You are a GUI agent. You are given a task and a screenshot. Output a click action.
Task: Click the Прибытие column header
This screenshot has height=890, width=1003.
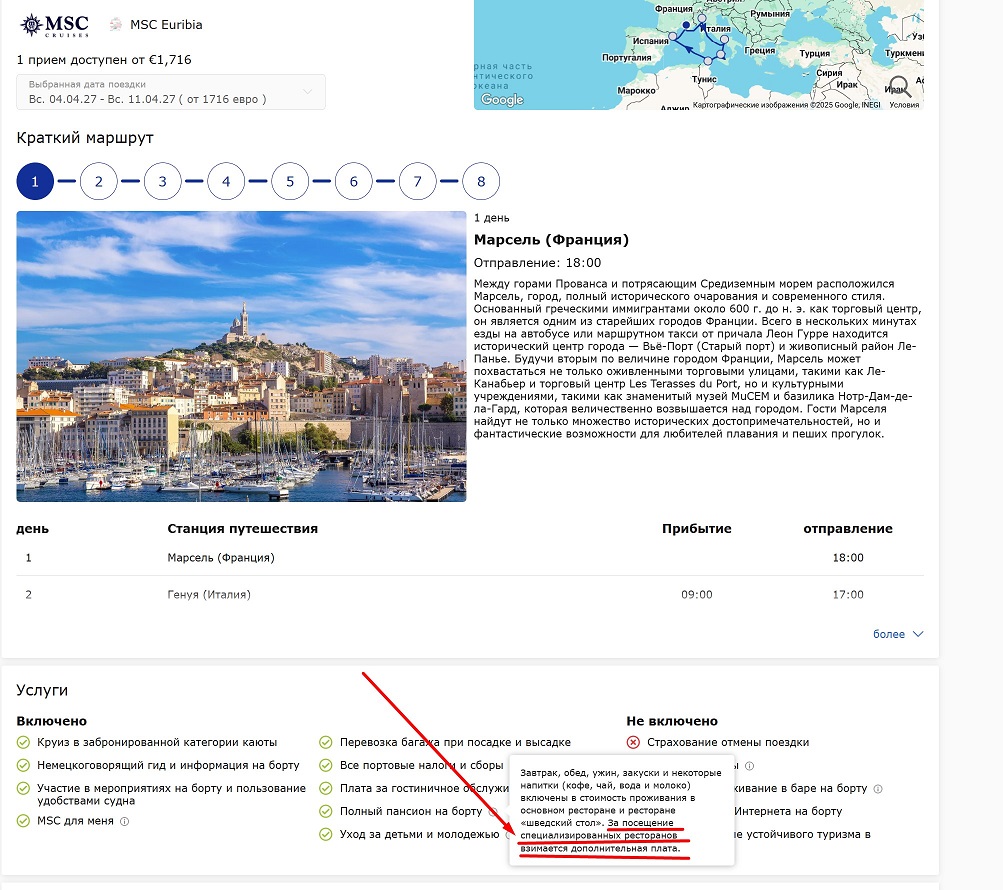[697, 528]
